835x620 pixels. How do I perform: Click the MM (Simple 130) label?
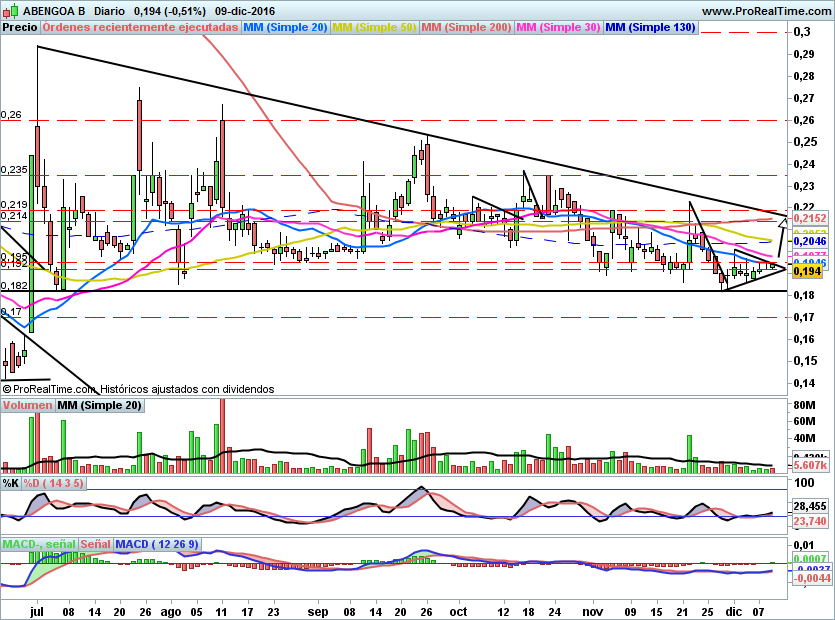click(x=650, y=27)
